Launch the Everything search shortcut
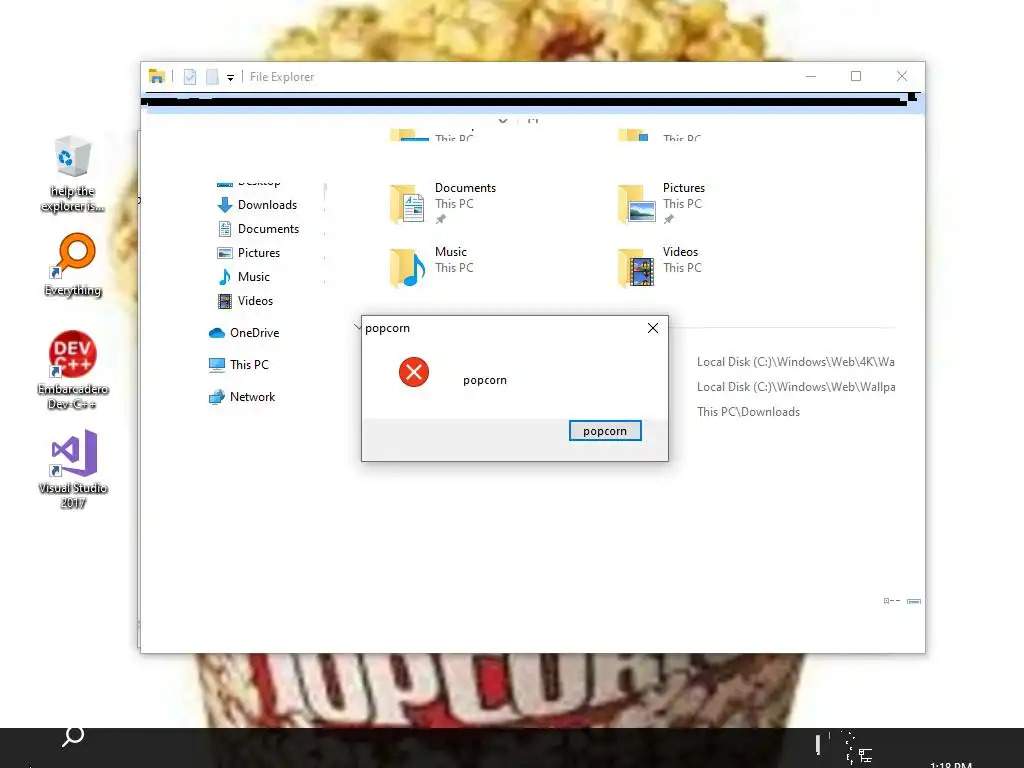The image size is (1024, 768). 72,265
